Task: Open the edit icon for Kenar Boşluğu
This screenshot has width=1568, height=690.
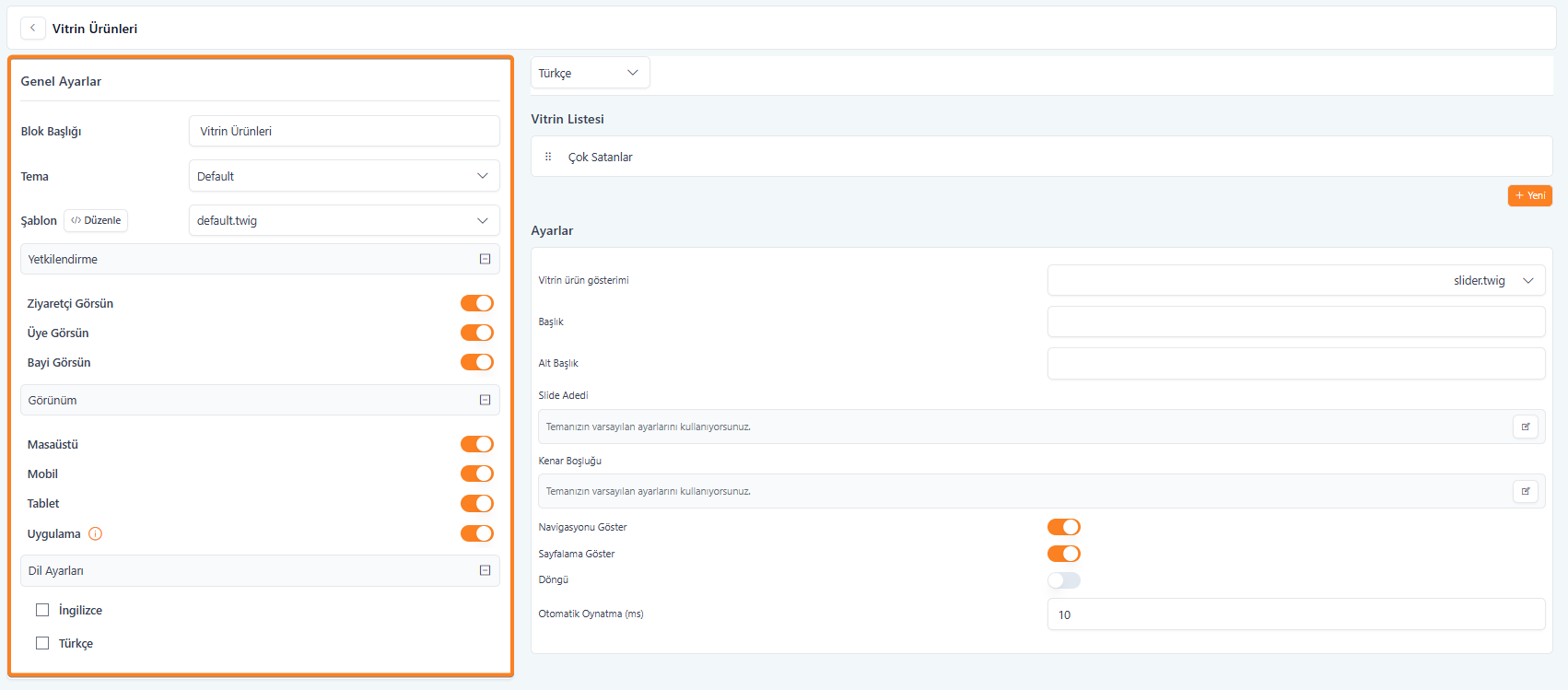Action: [1526, 491]
